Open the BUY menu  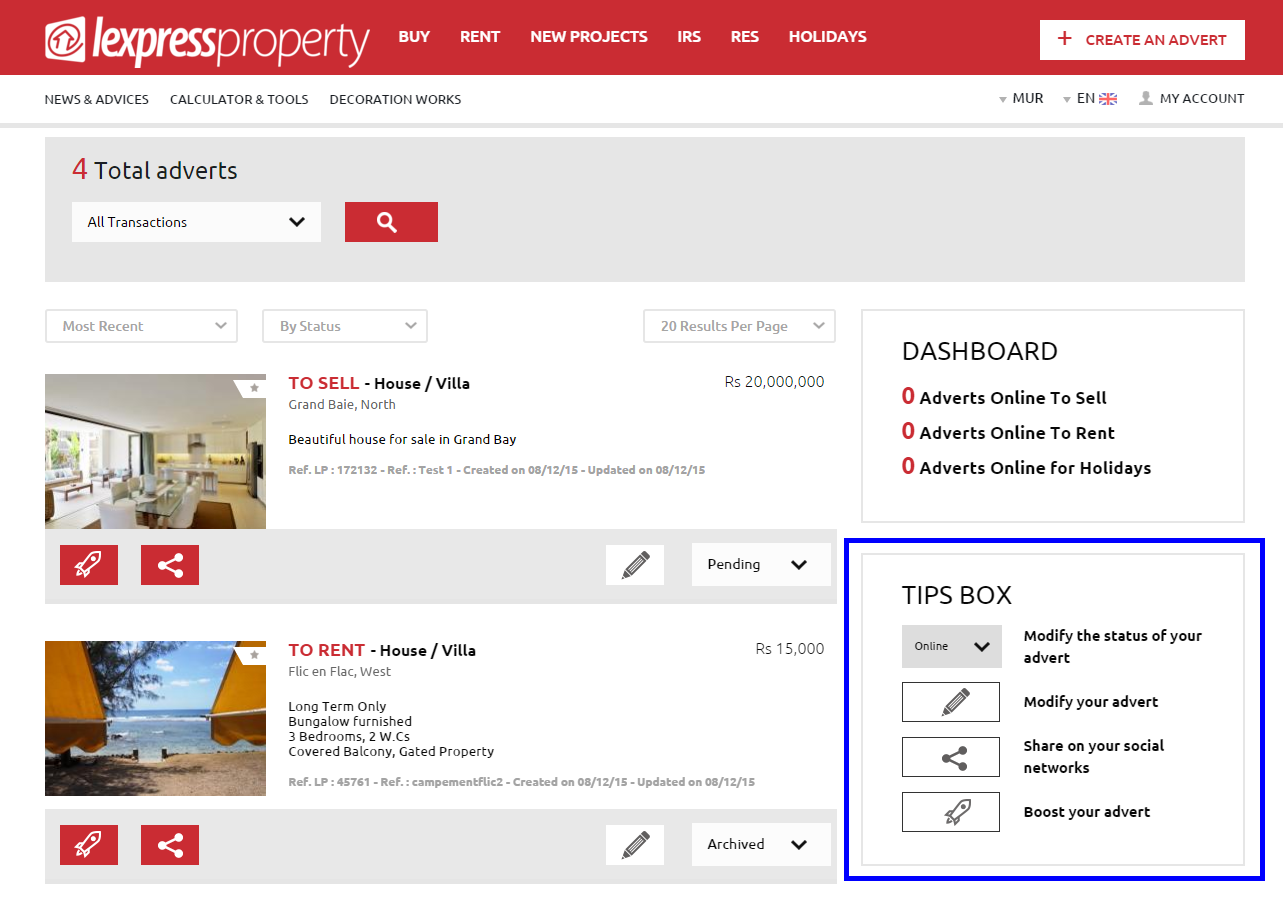[414, 37]
